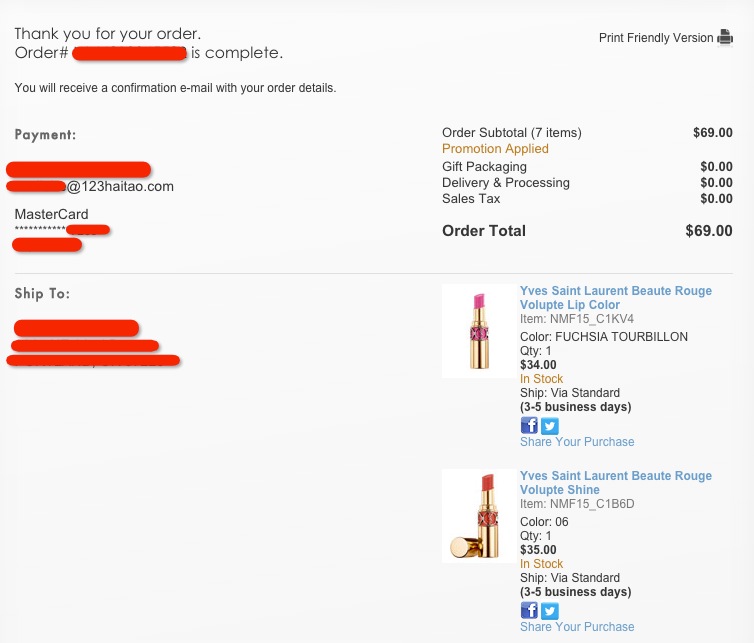Tweet the Rouge Volupte Lip Color purchase
This screenshot has height=643, width=754.
(549, 426)
